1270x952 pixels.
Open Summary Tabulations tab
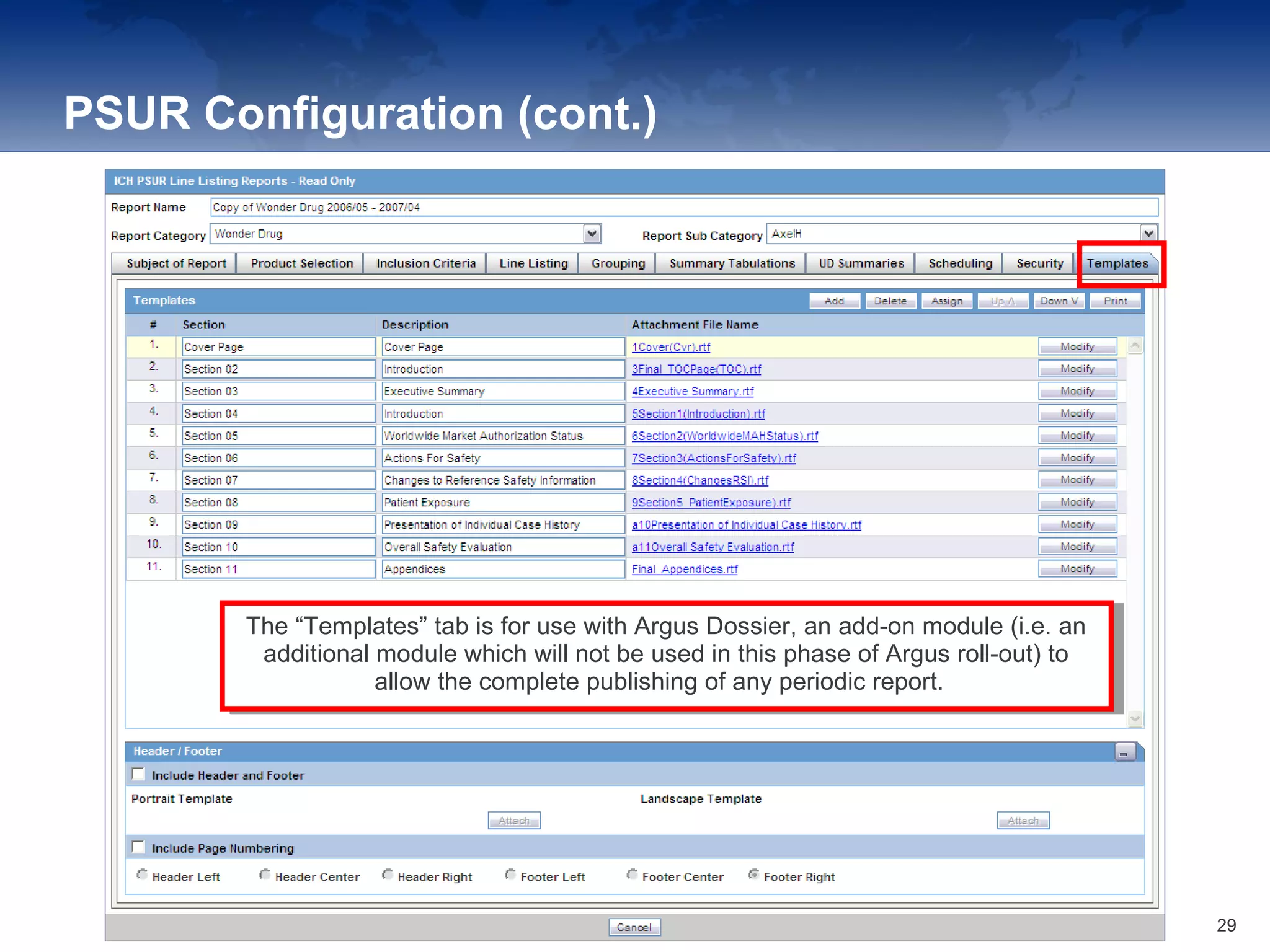(x=732, y=263)
